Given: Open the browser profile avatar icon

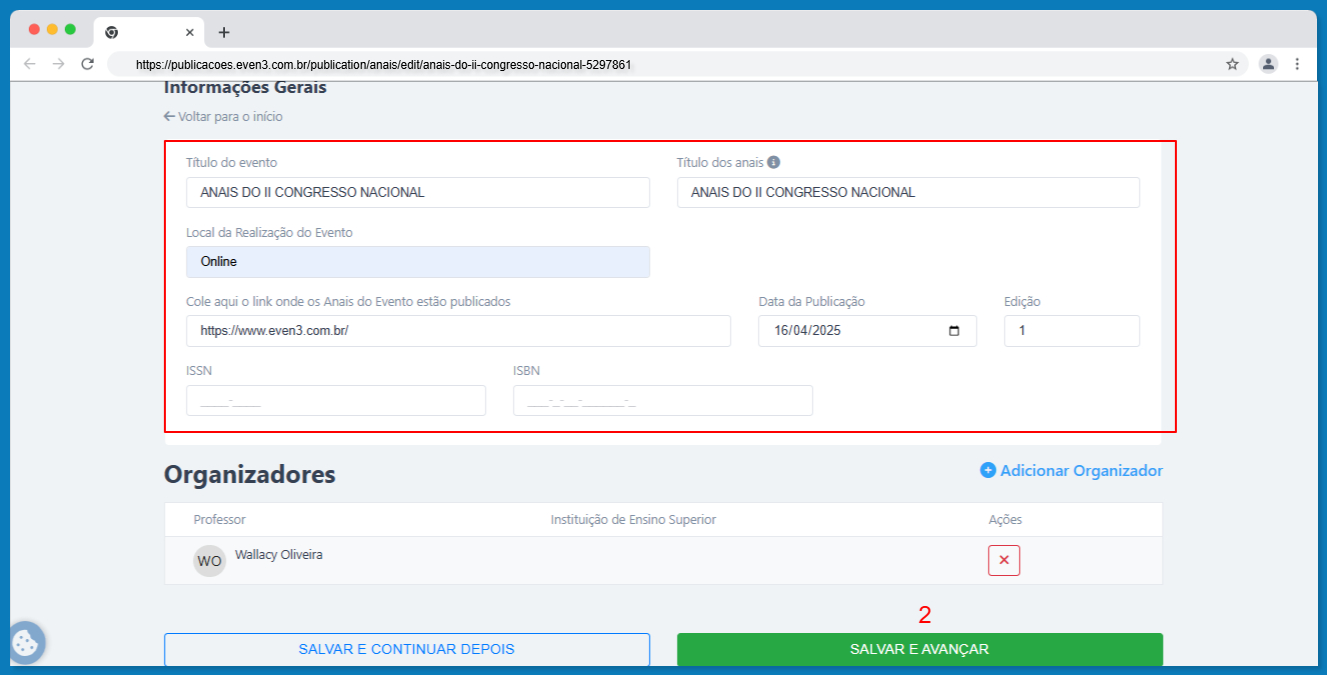Looking at the screenshot, I should tap(1268, 64).
